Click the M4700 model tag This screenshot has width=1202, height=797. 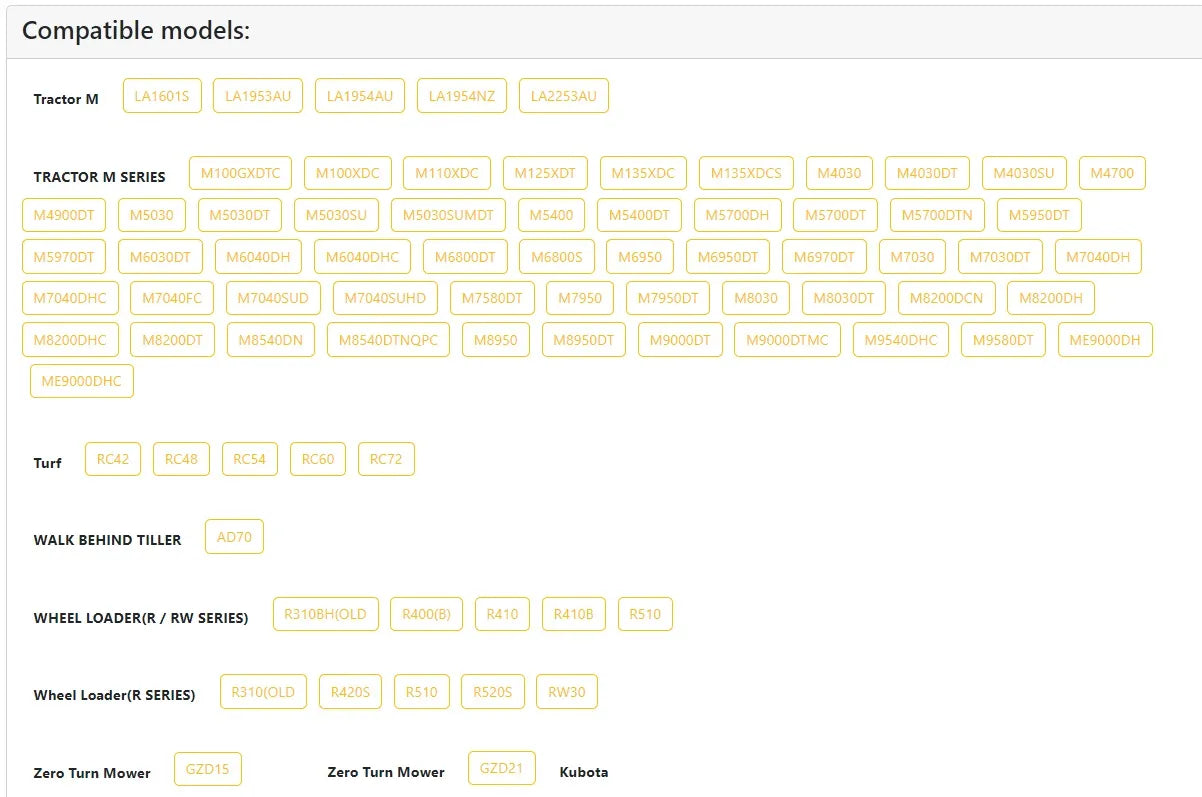click(1112, 173)
